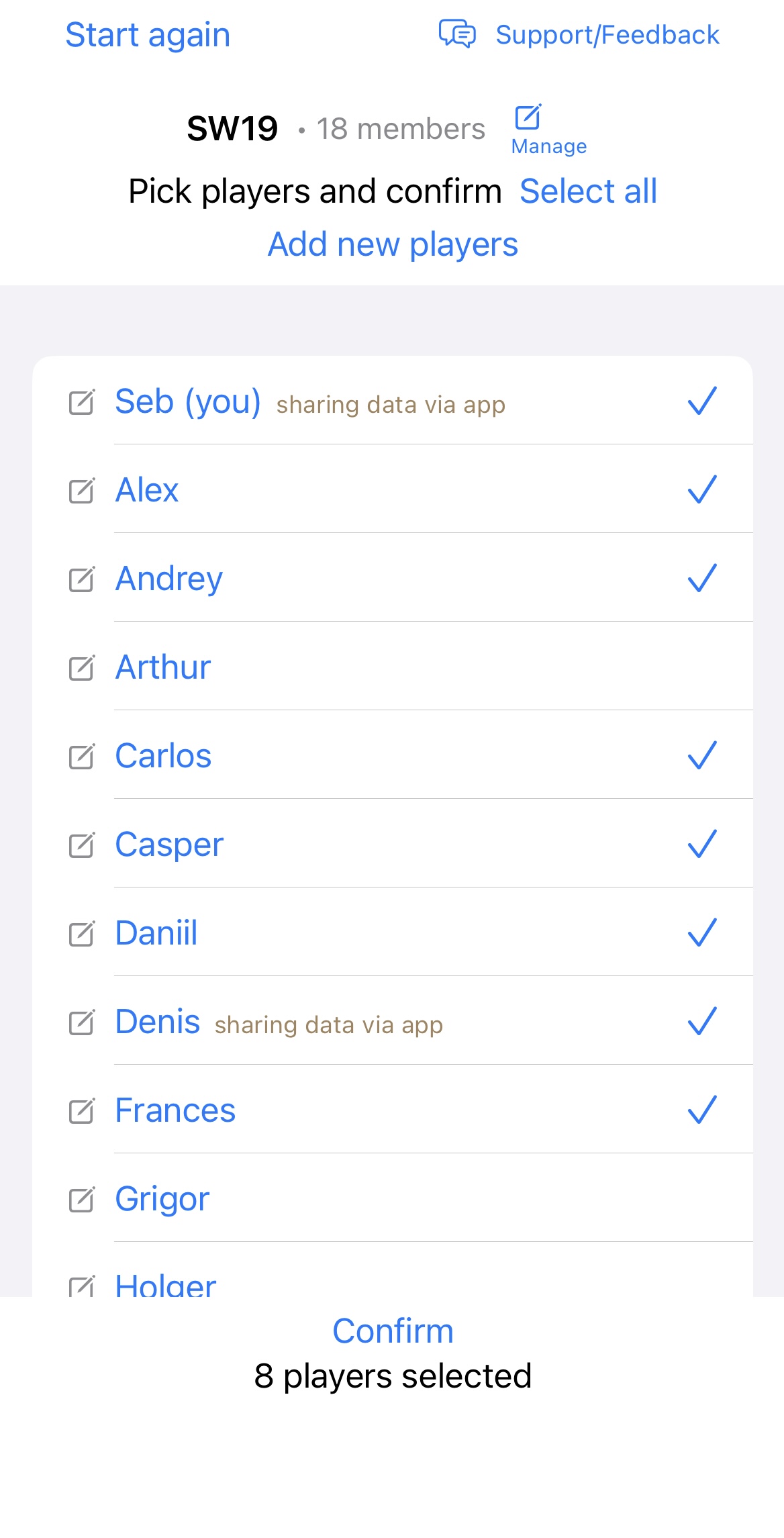Click the Support/Feedback chat bubble icon
Viewport: 784px width, 1538px height.
pyautogui.click(x=457, y=34)
